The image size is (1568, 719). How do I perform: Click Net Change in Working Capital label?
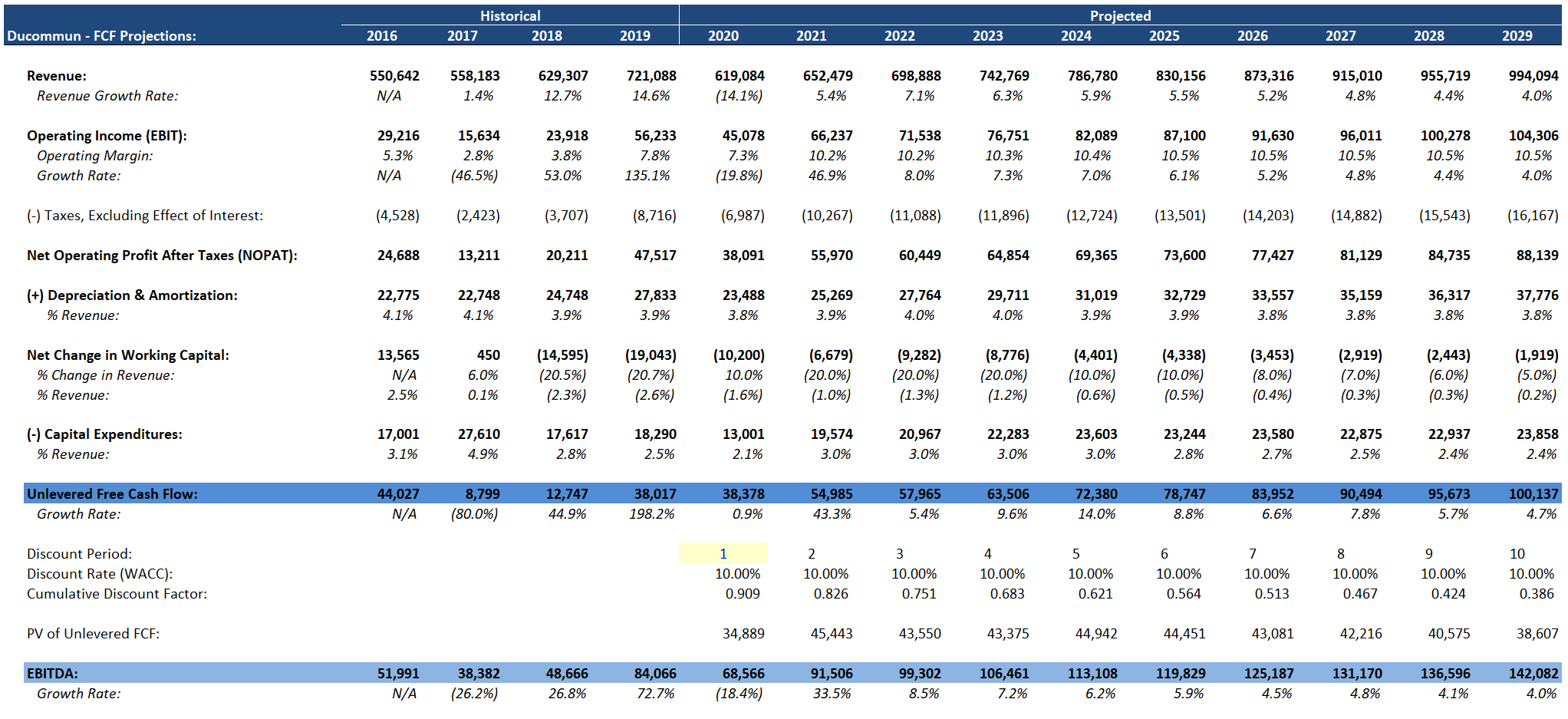coord(128,355)
